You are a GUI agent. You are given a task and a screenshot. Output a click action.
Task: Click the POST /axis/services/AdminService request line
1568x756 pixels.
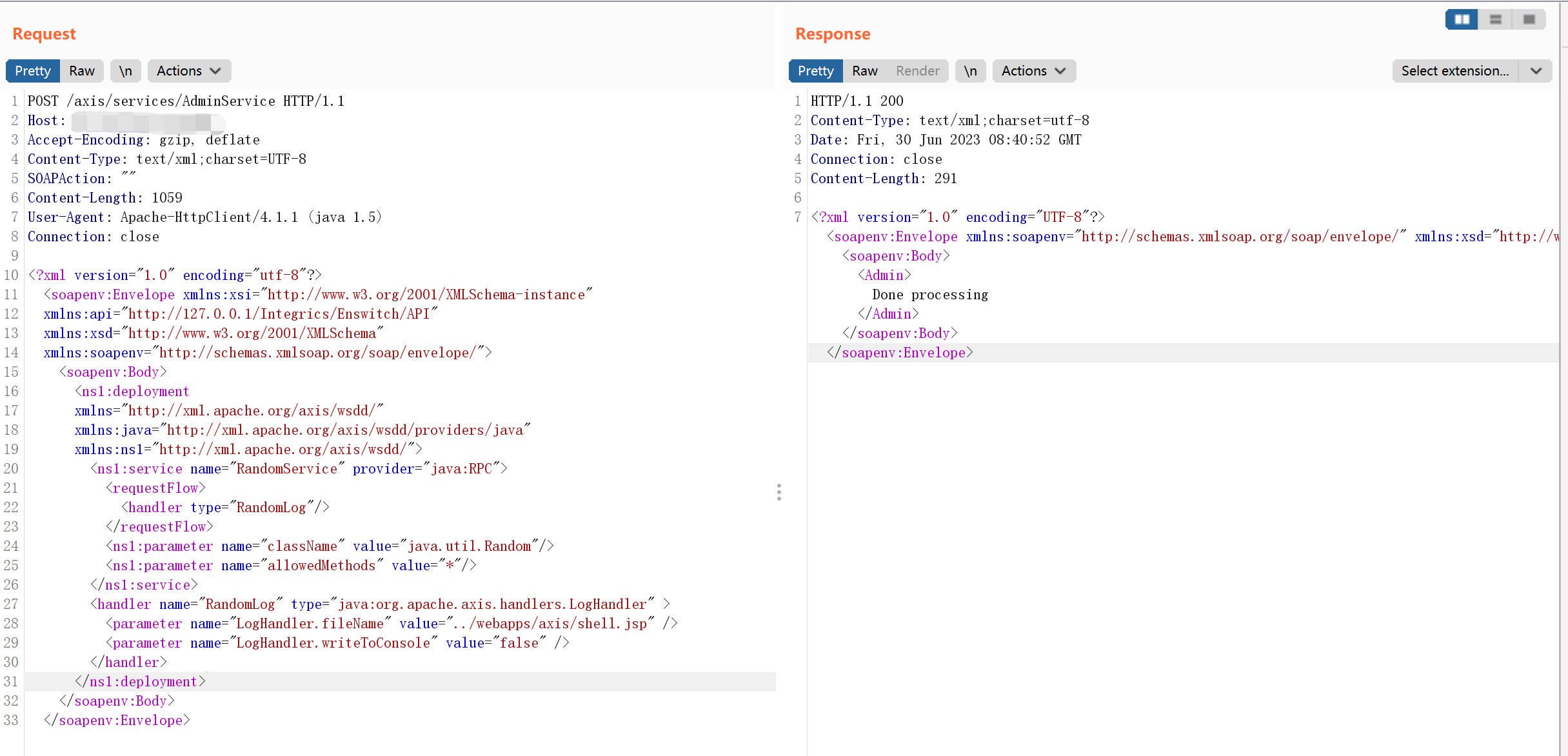click(186, 101)
